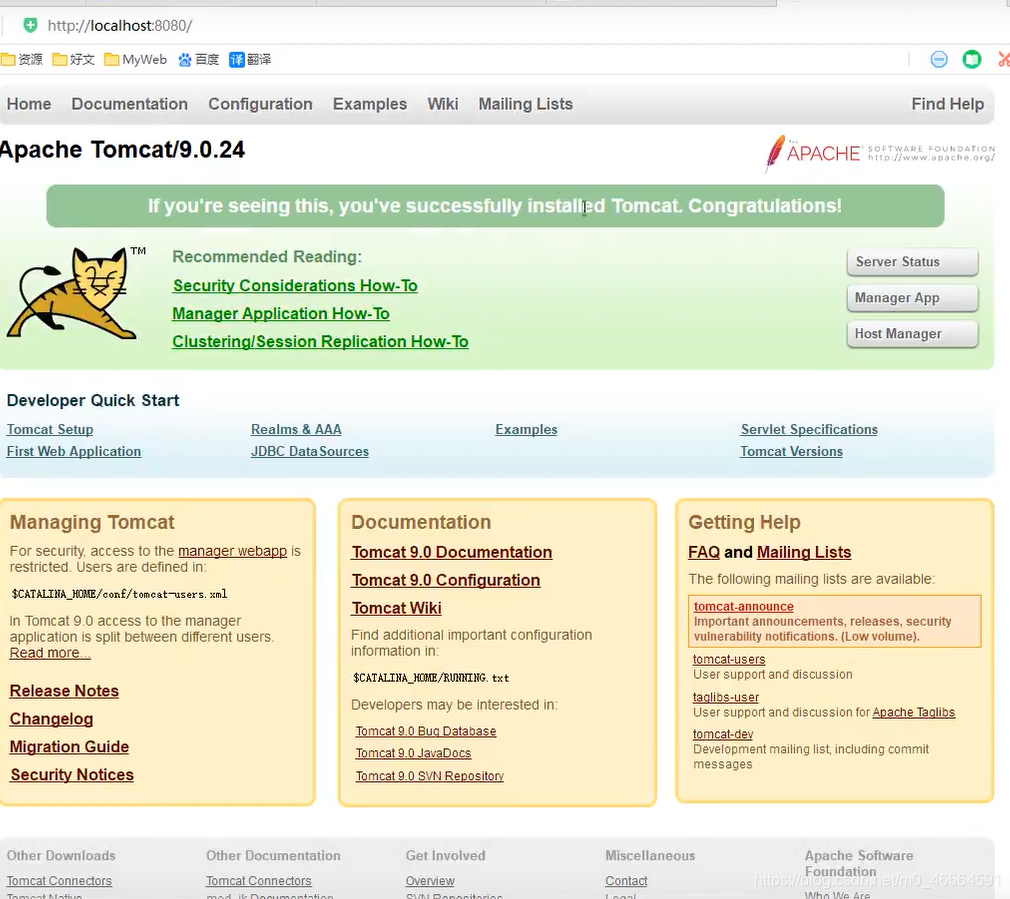Open Wiki in the nav bar
The image size is (1010, 899).
pyautogui.click(x=443, y=104)
